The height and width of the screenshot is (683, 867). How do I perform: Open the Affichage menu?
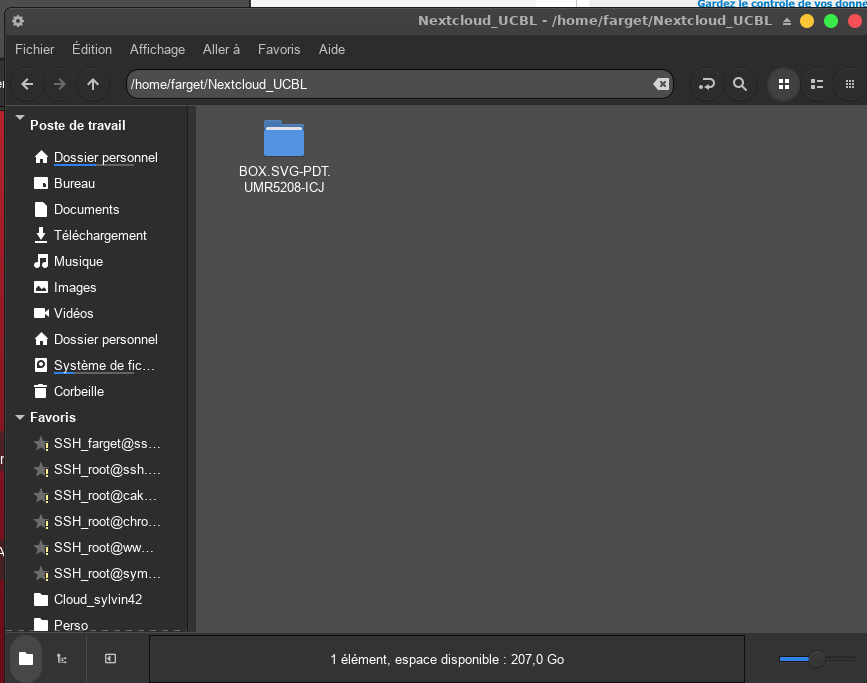pos(157,49)
